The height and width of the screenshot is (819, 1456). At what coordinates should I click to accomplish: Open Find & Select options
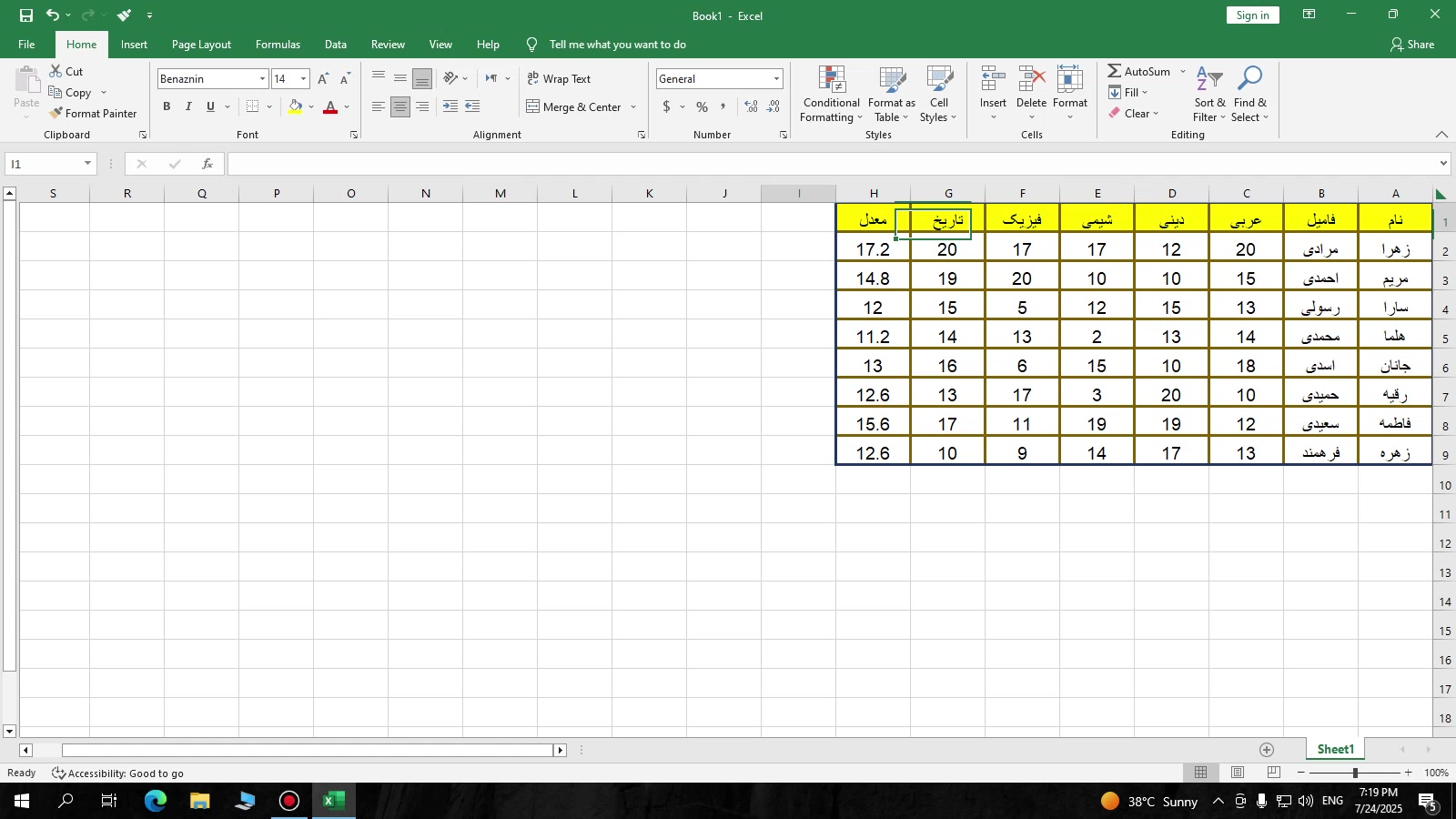pos(1250,94)
